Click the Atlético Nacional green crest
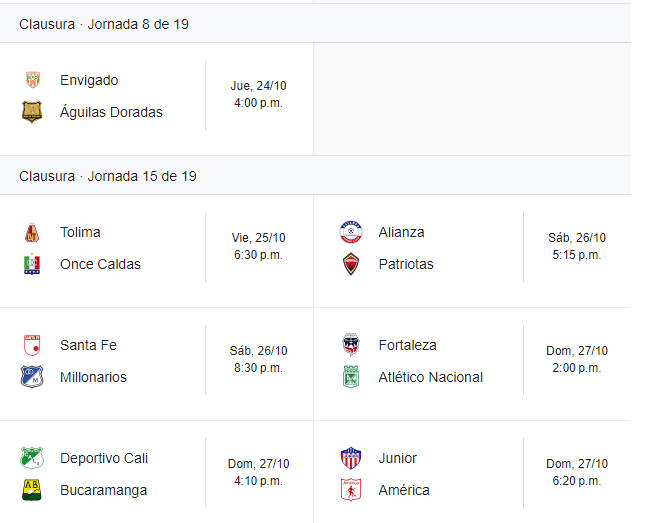The width and height of the screenshot is (649, 523). click(x=351, y=377)
